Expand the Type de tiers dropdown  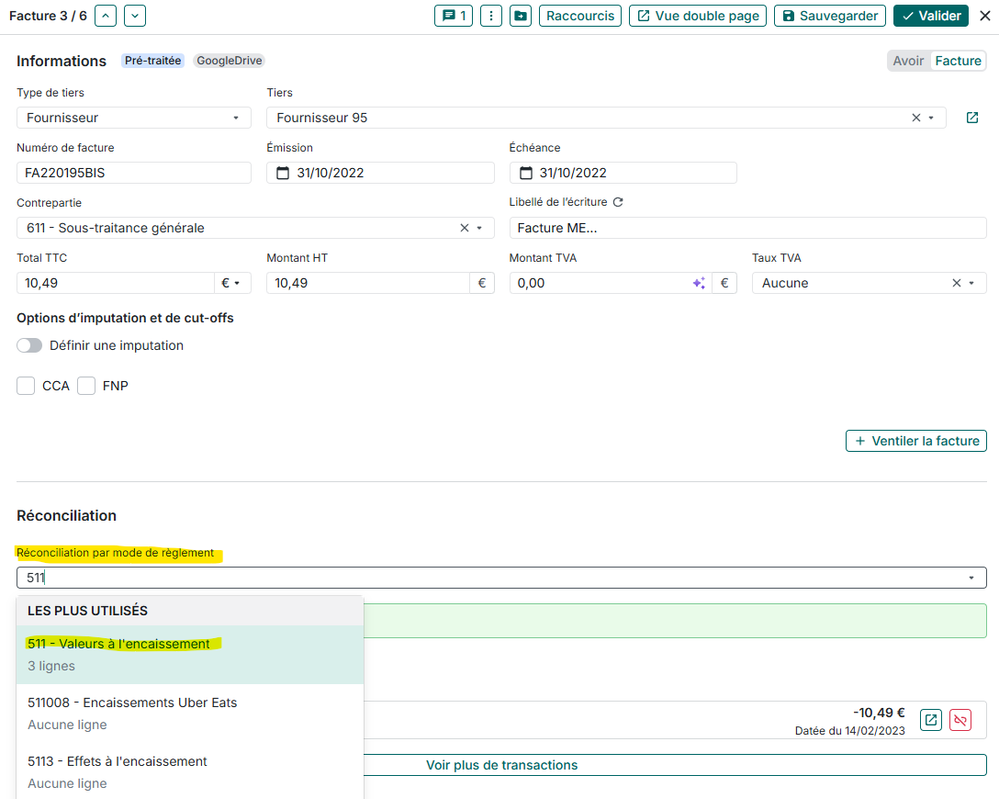pos(134,118)
